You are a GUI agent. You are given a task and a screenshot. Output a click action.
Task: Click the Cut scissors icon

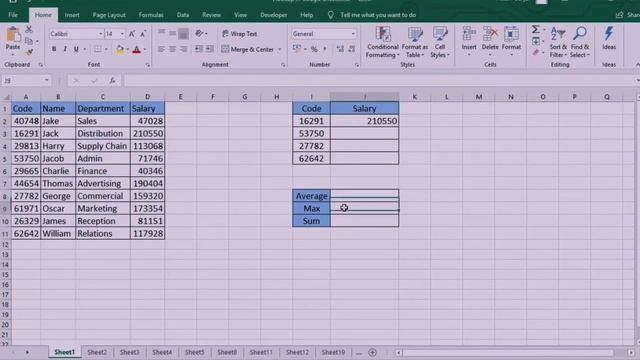click(x=29, y=30)
